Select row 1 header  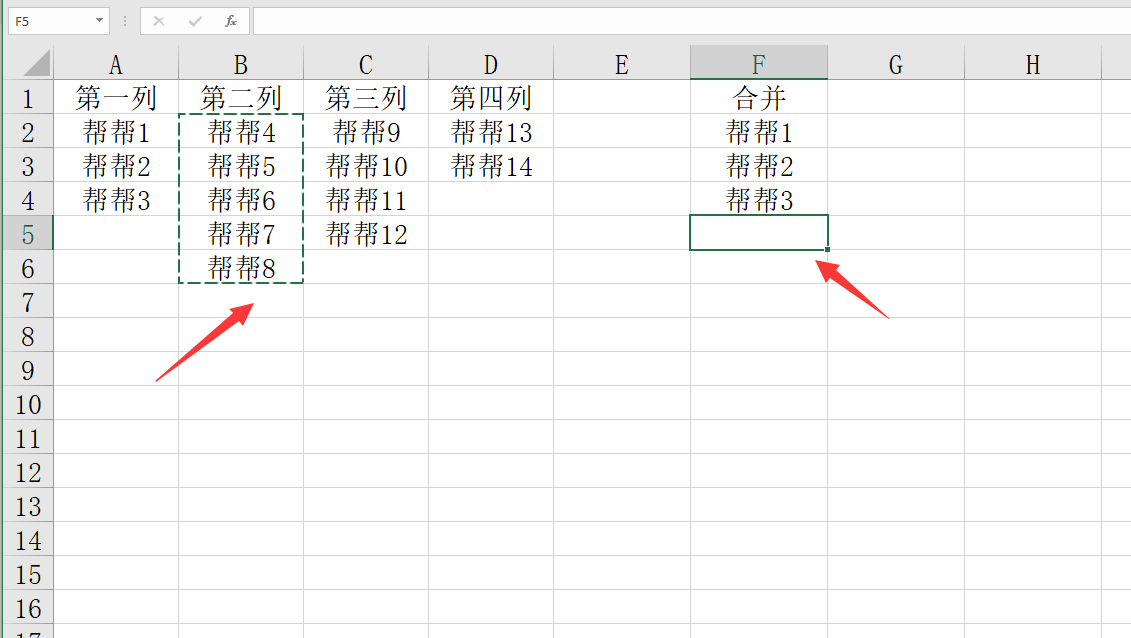28,97
